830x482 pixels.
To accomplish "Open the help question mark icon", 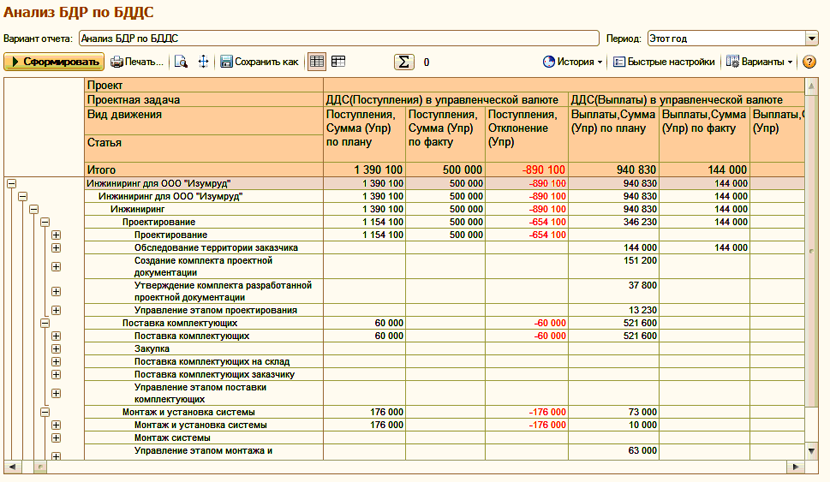I will coord(809,62).
